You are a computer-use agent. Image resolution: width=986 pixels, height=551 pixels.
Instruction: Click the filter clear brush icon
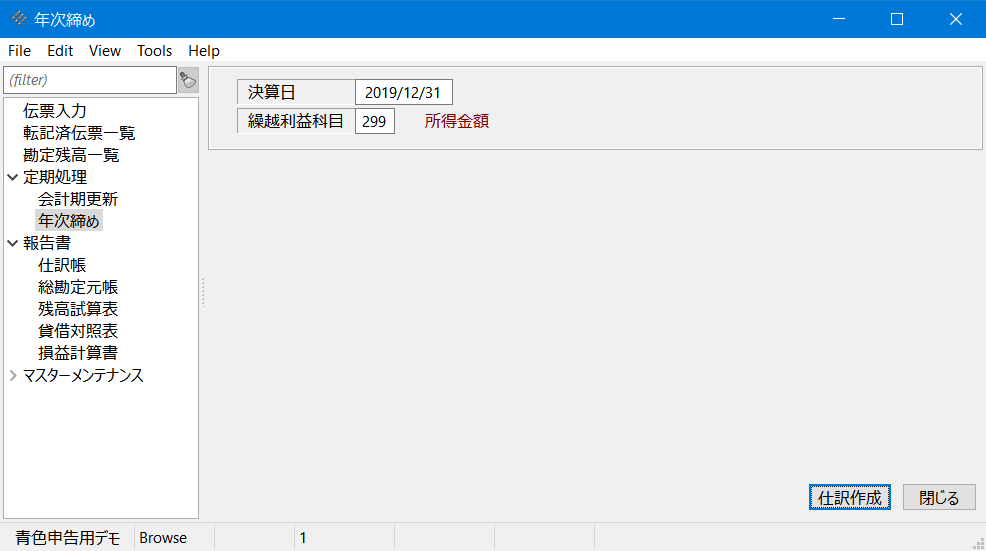coord(188,80)
